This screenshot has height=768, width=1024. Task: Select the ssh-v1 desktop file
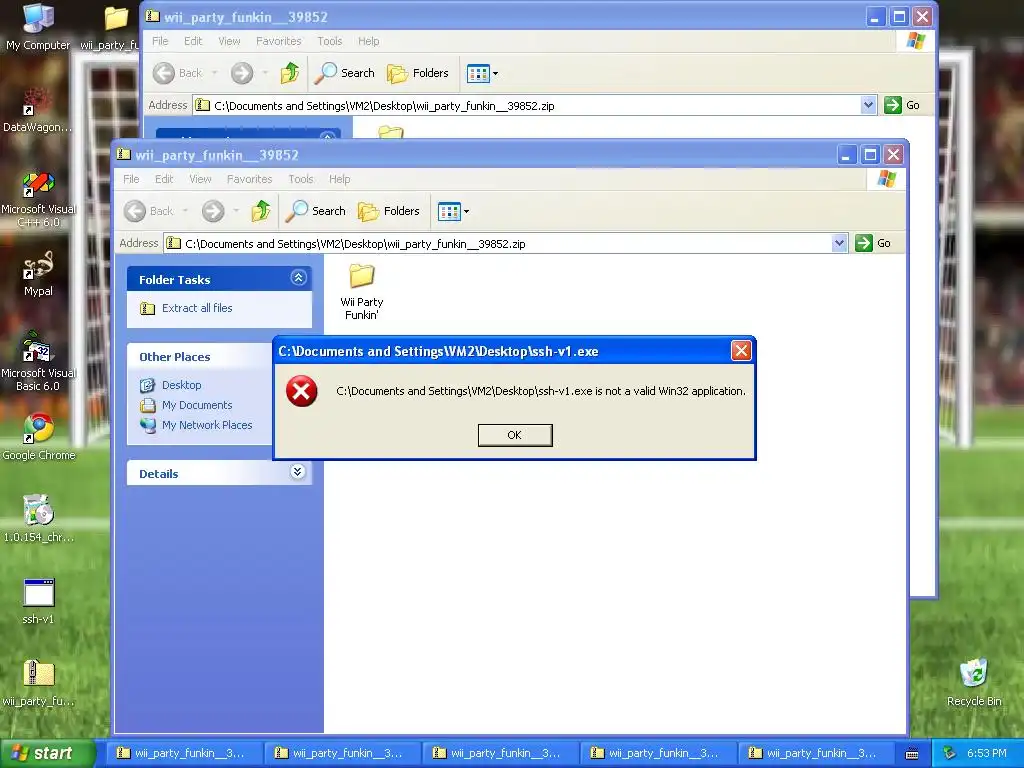click(38, 601)
